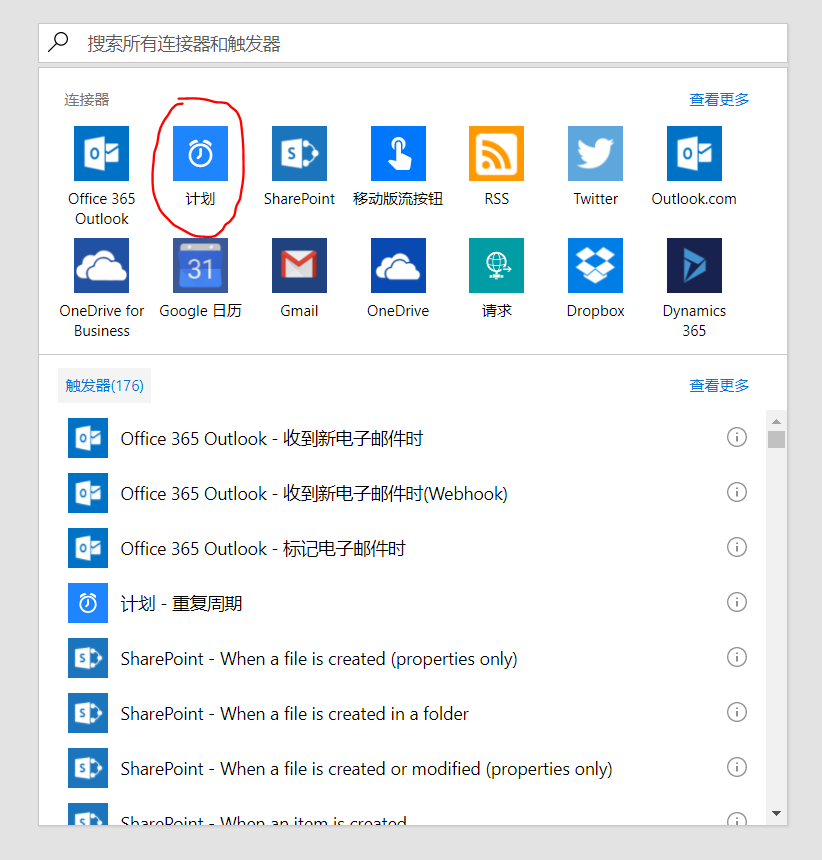Open the Dynamics 365 connector
The width and height of the screenshot is (822, 860).
pos(694,265)
